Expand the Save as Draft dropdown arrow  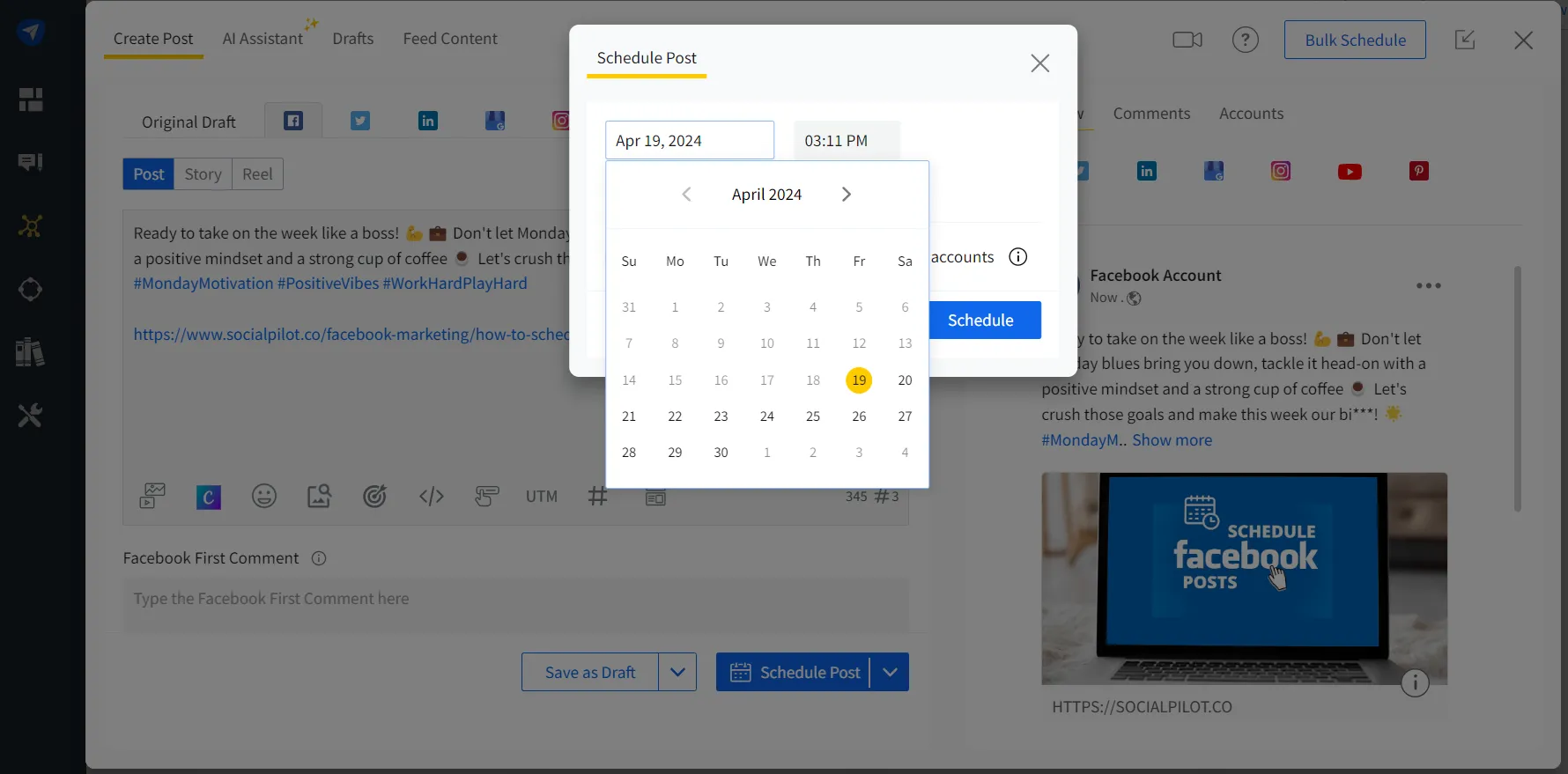[x=677, y=673]
